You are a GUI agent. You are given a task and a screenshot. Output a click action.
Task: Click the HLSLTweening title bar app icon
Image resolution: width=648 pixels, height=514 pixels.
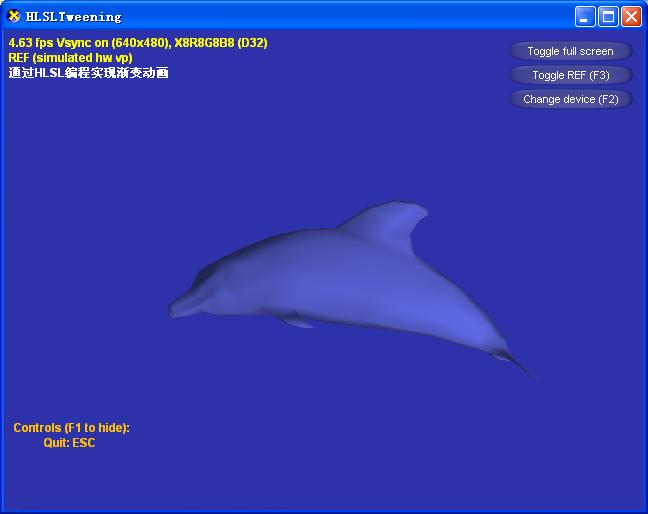click(x=14, y=16)
